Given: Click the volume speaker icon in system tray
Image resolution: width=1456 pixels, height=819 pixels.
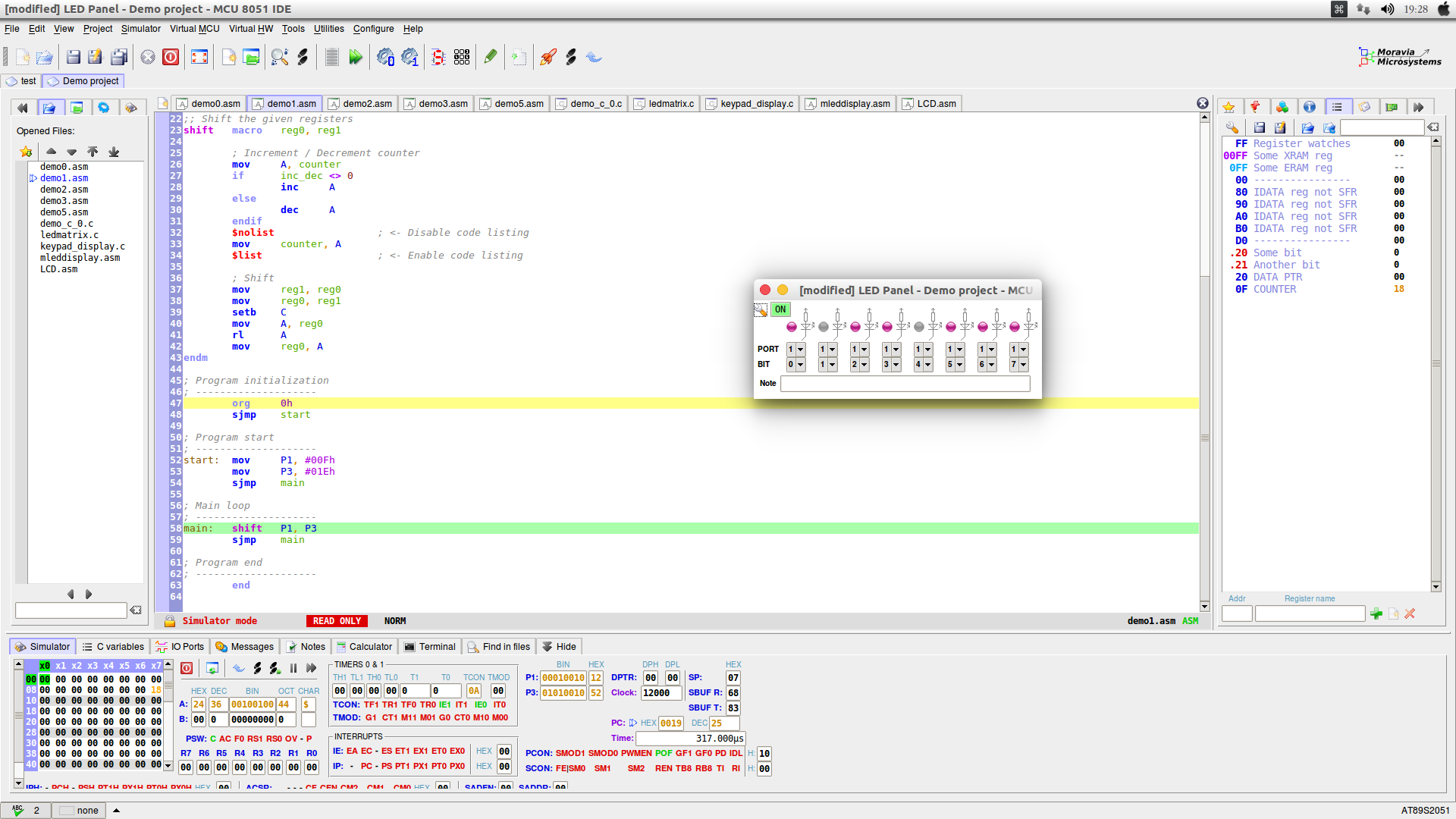Looking at the screenshot, I should [x=1387, y=9].
